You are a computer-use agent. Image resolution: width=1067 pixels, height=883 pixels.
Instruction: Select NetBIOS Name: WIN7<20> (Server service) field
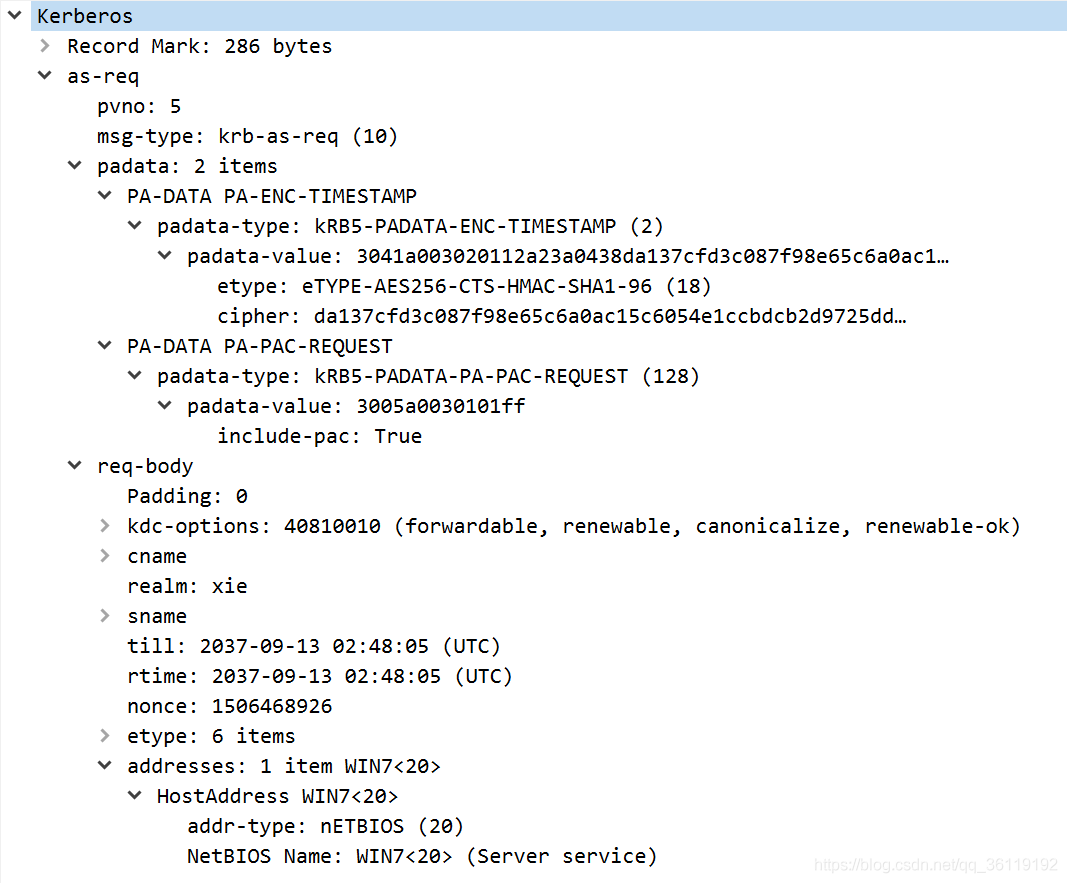tap(422, 856)
